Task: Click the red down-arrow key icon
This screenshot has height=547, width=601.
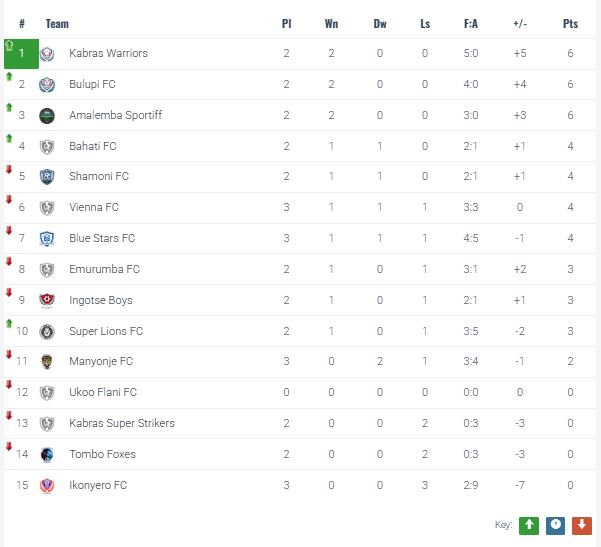Action: tap(581, 525)
